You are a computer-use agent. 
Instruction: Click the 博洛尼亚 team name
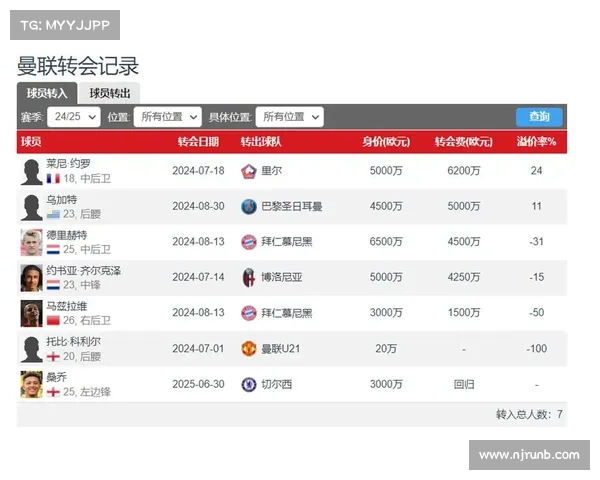(x=282, y=277)
